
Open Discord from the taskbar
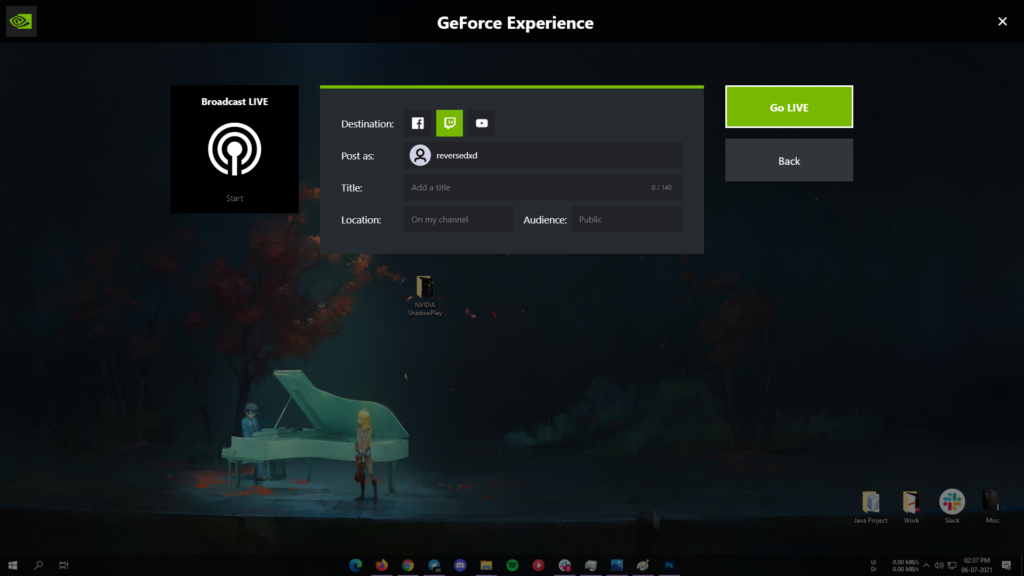(460, 565)
